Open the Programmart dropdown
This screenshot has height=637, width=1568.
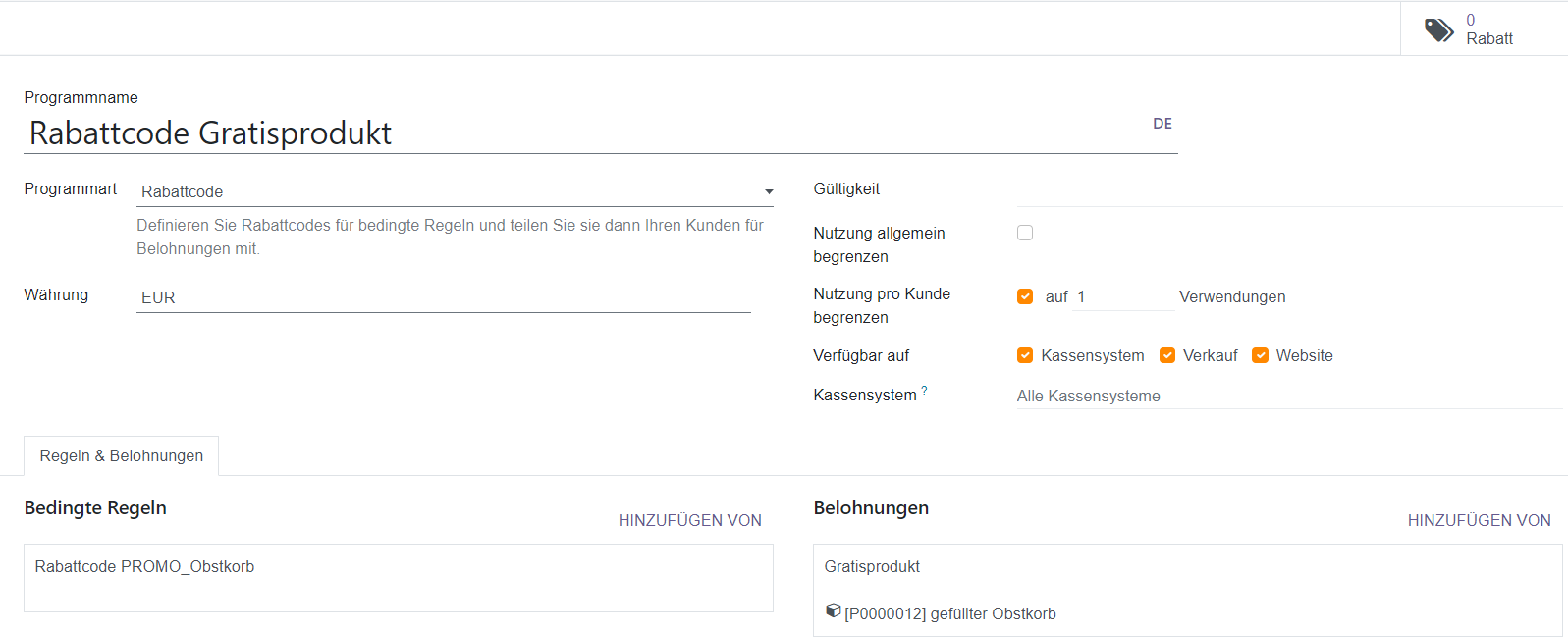(x=455, y=192)
